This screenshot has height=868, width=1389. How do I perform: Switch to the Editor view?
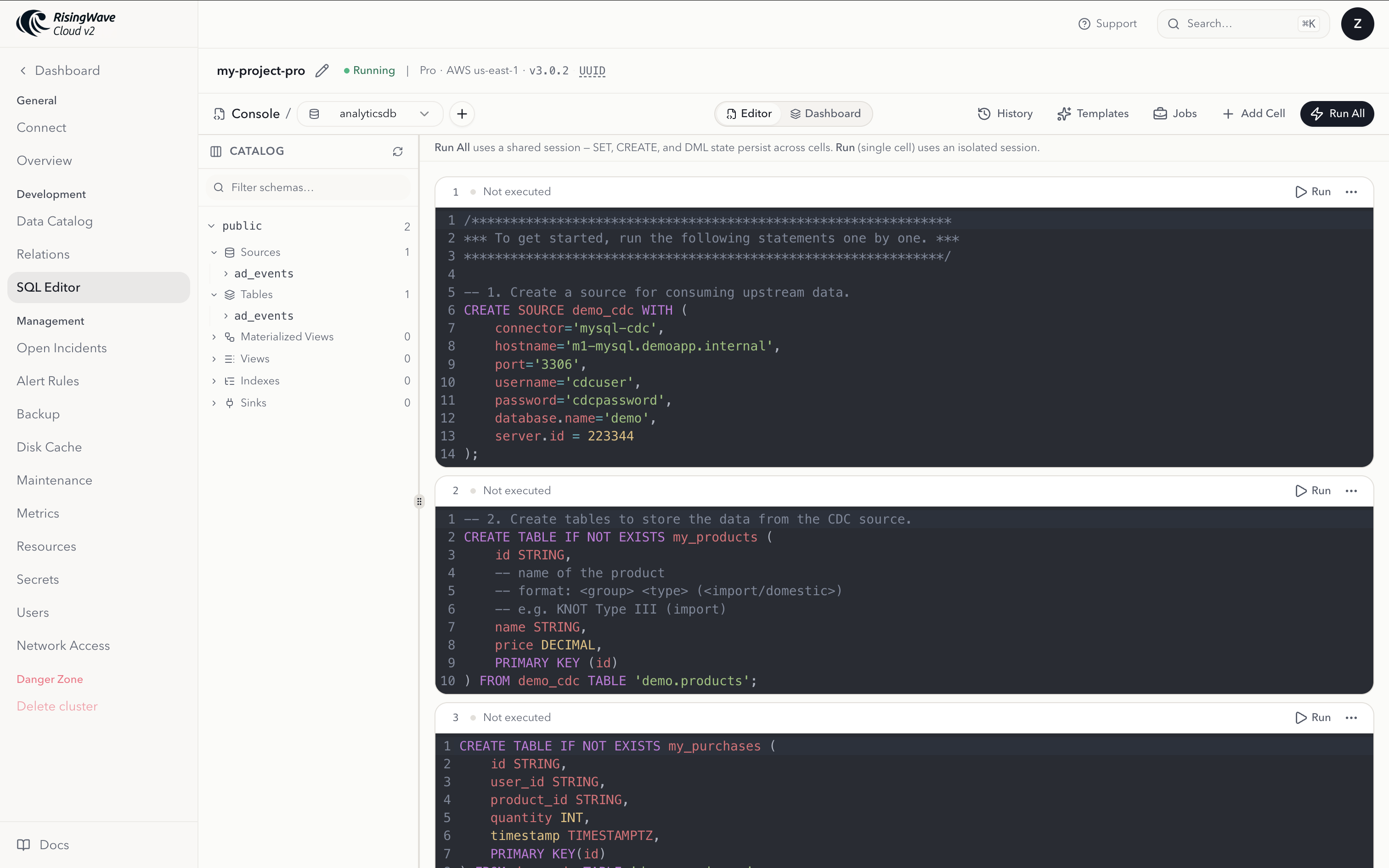749,114
